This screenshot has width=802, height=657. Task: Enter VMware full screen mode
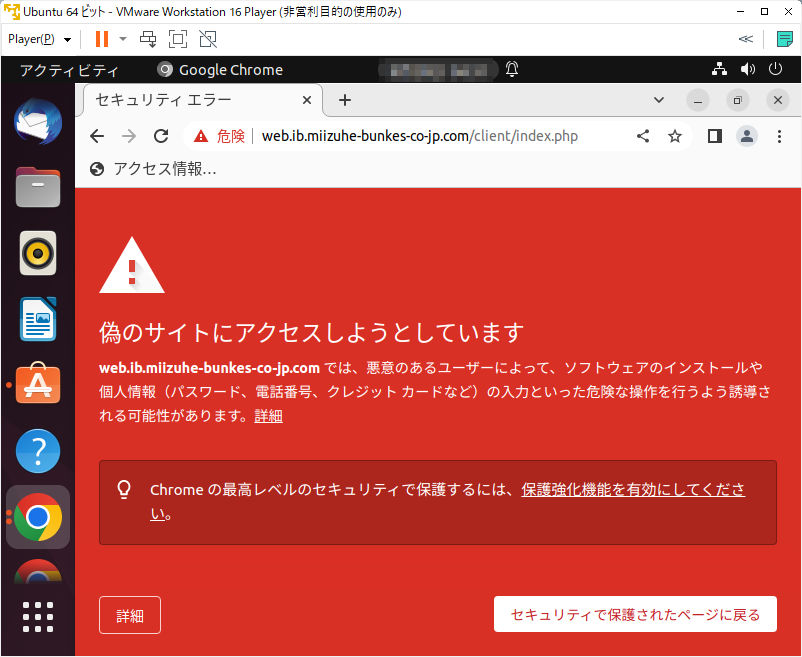[178, 39]
